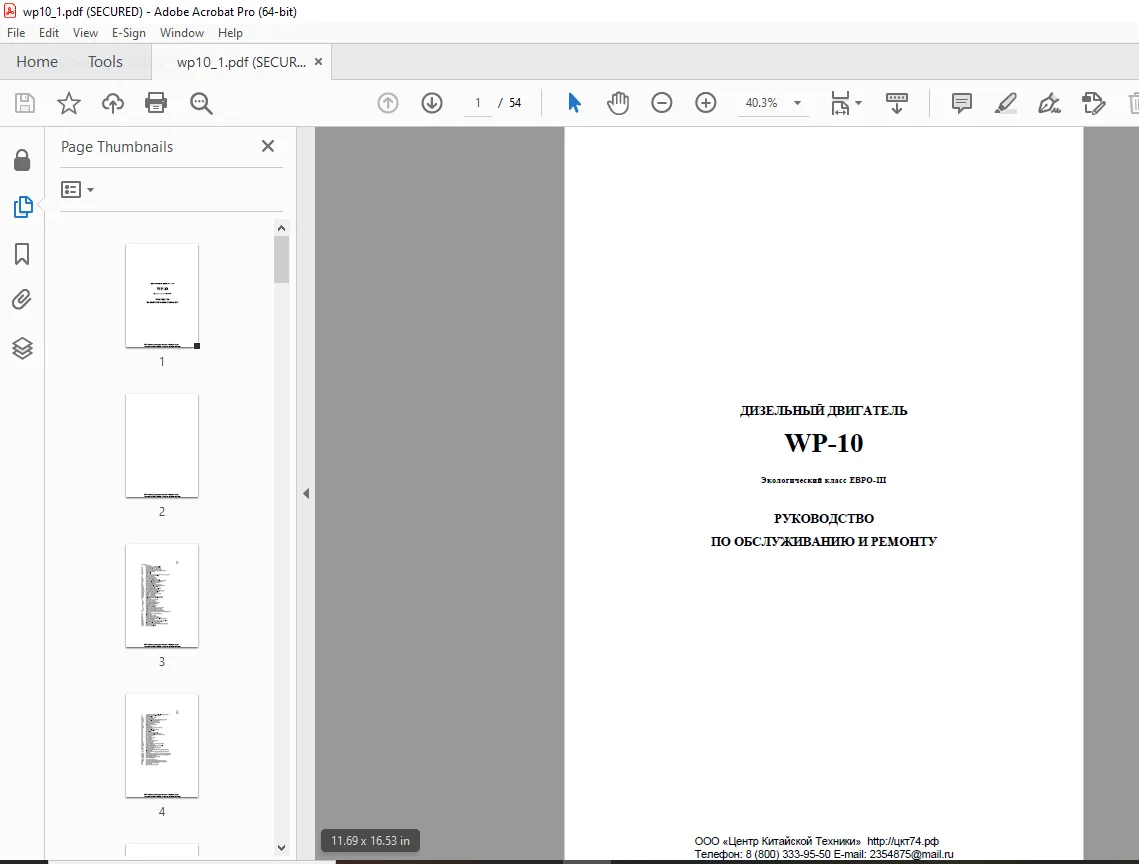Open the Bookmarks panel icon
The height and width of the screenshot is (864, 1139).
pyautogui.click(x=22, y=254)
